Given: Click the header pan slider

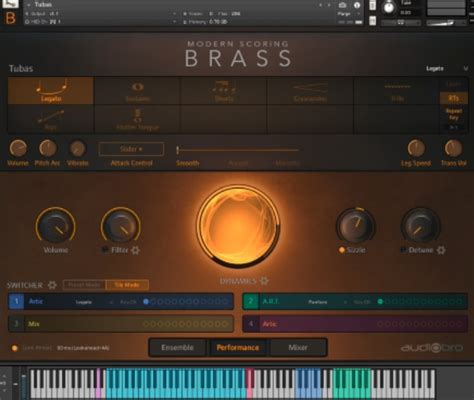Looking at the screenshot, I should 401,23.
